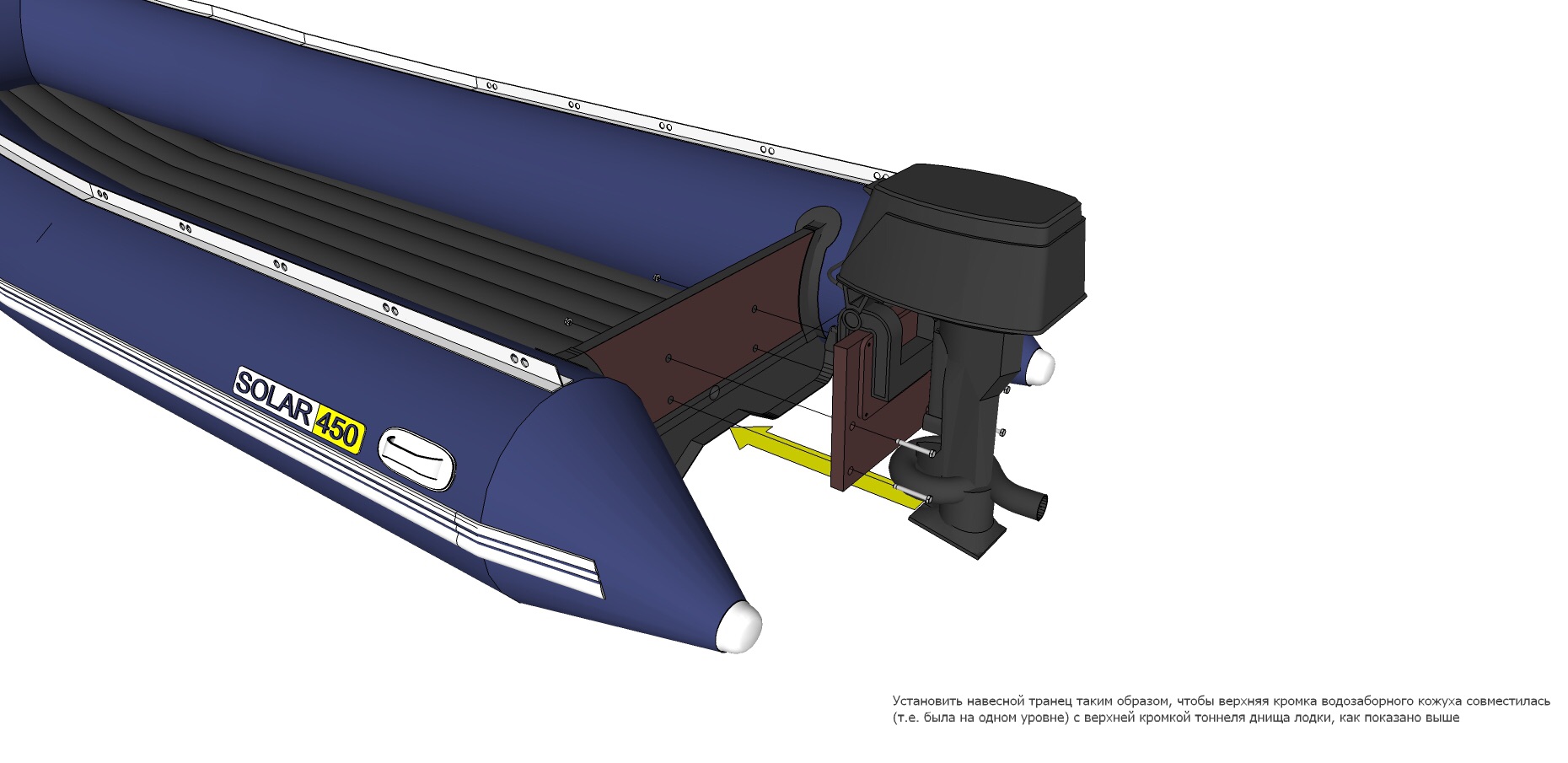Select caption line starting with "Установить навесной транец"
The height and width of the screenshot is (763, 1568).
pos(1221,701)
